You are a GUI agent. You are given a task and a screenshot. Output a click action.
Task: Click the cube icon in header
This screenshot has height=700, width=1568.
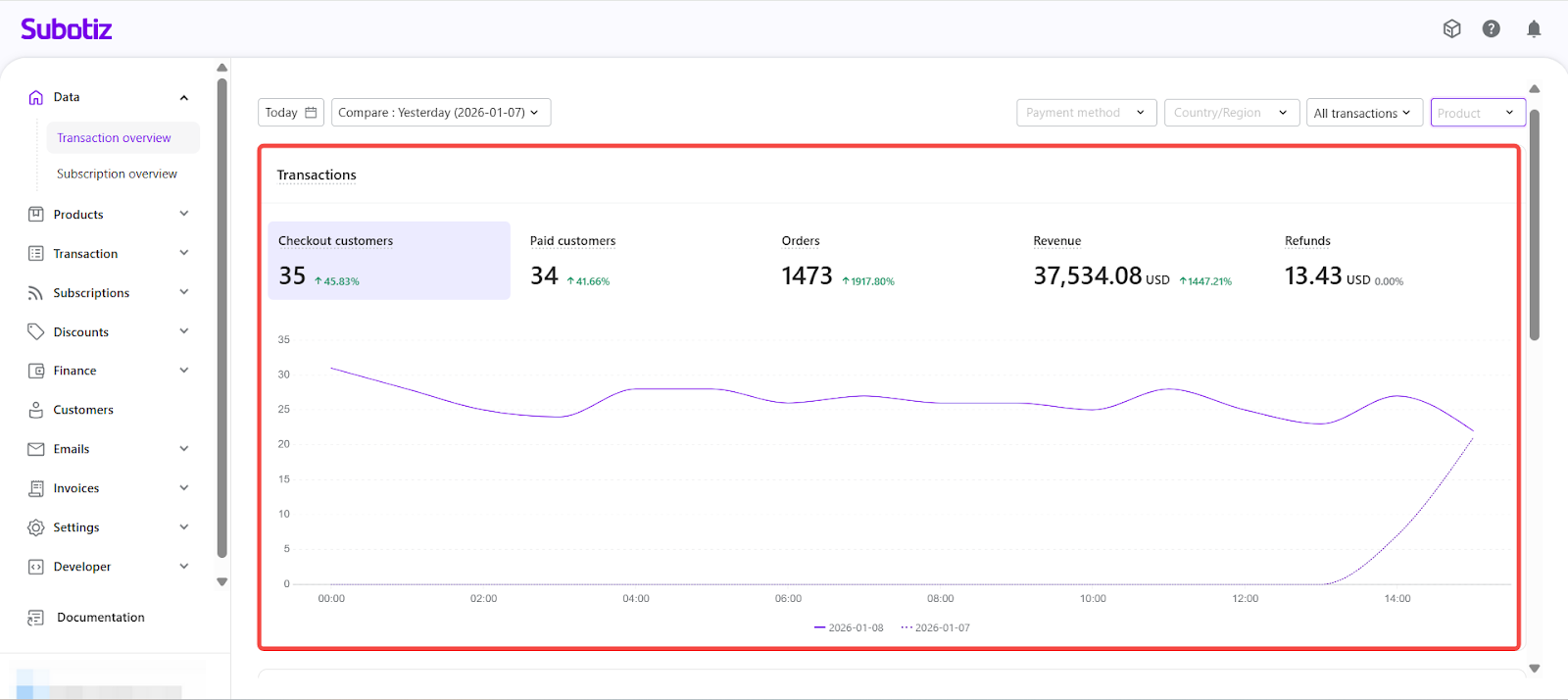[1451, 29]
